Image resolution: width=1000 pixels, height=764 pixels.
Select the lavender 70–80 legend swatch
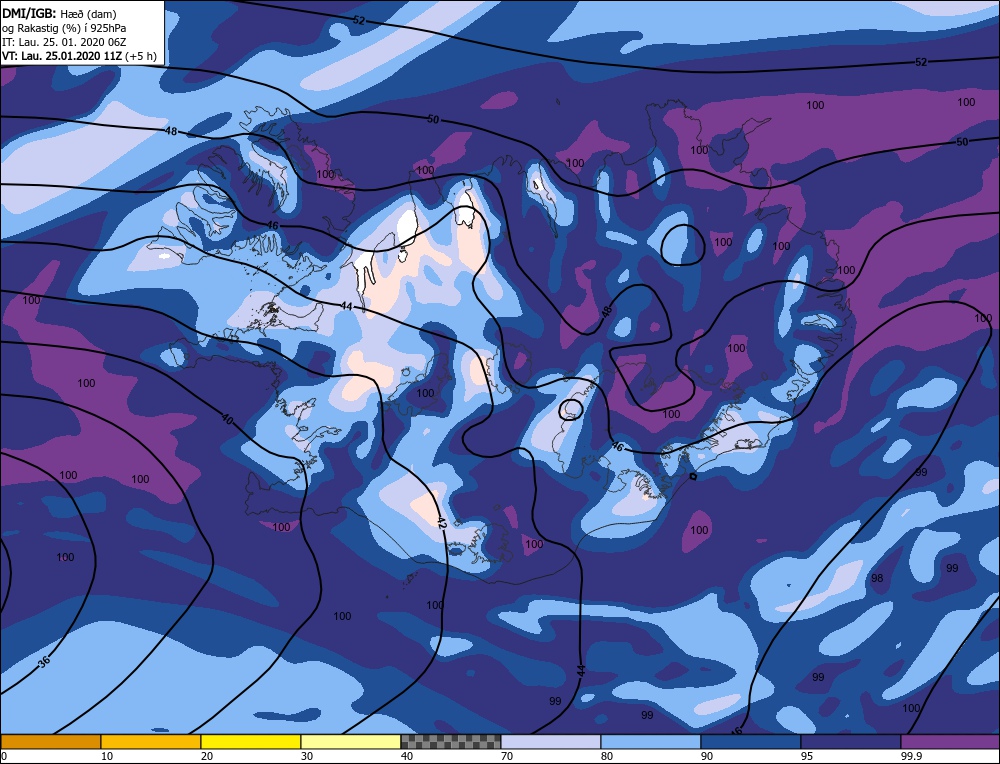[551, 742]
